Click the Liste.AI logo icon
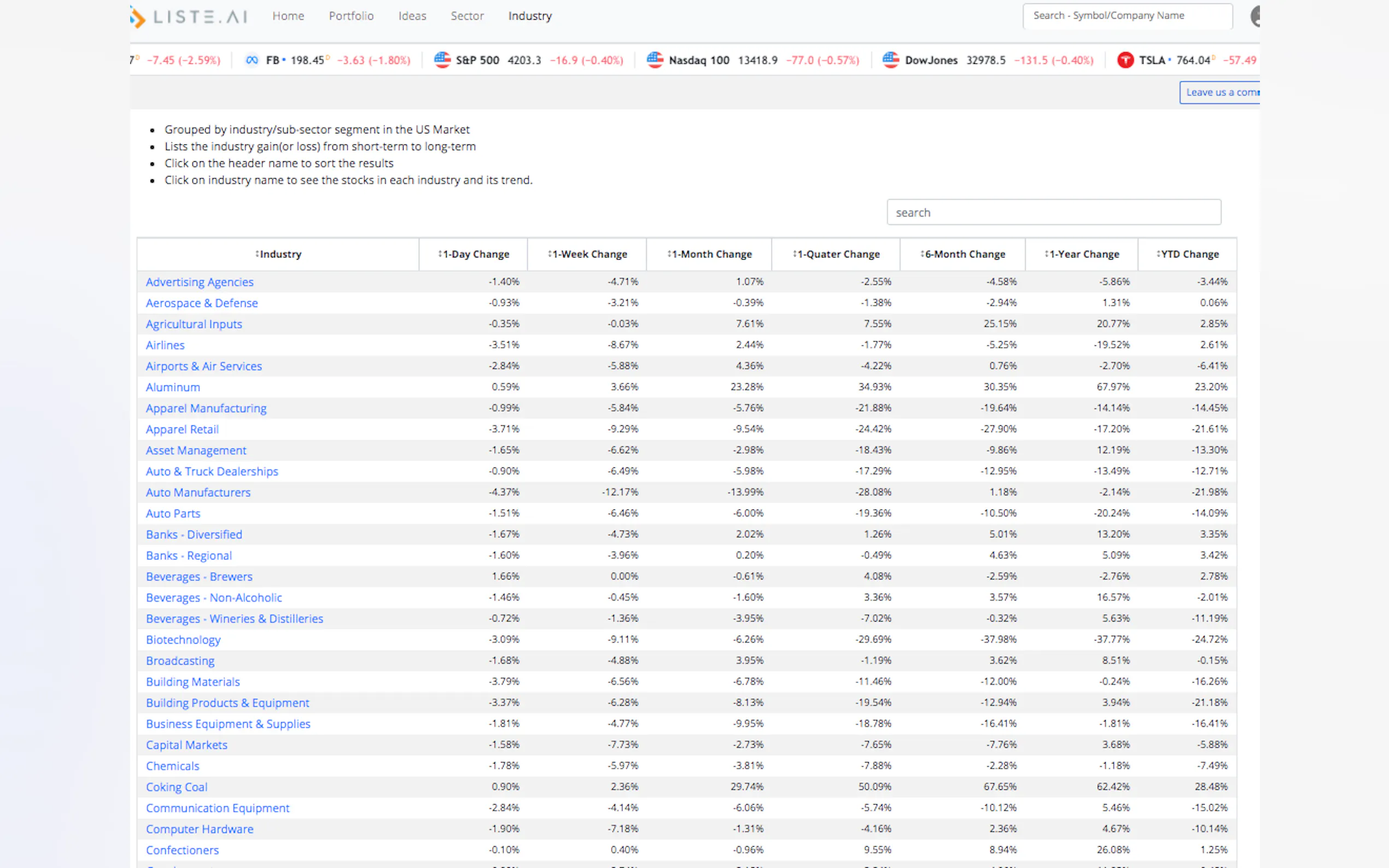The width and height of the screenshot is (1389, 868). pos(138,16)
